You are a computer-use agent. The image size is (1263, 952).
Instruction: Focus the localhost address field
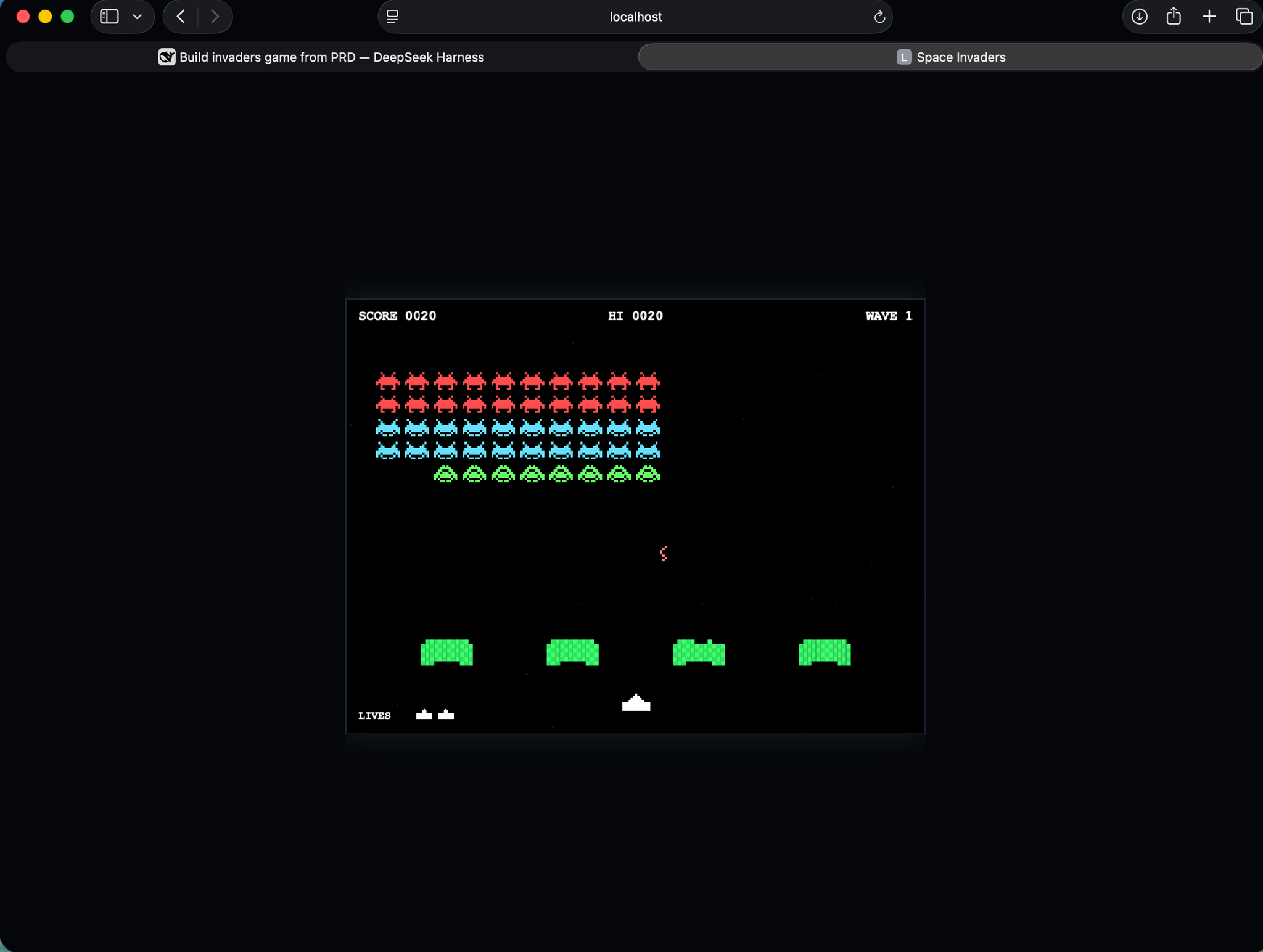point(635,17)
